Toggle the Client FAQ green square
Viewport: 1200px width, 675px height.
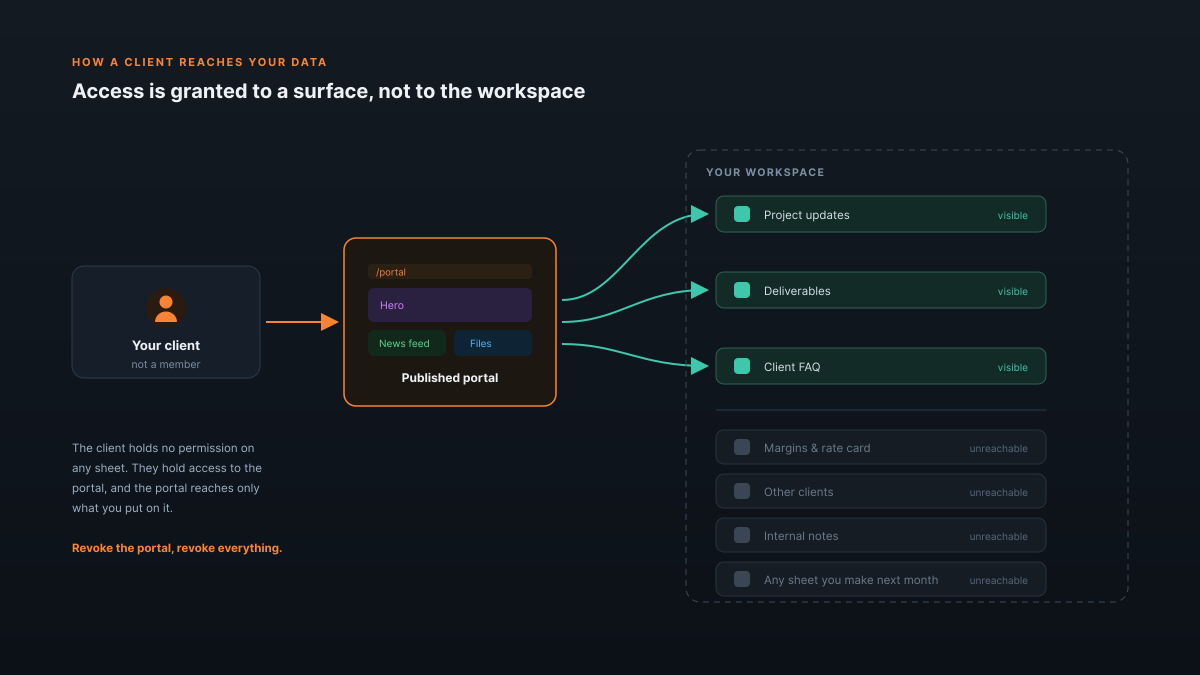click(x=742, y=366)
